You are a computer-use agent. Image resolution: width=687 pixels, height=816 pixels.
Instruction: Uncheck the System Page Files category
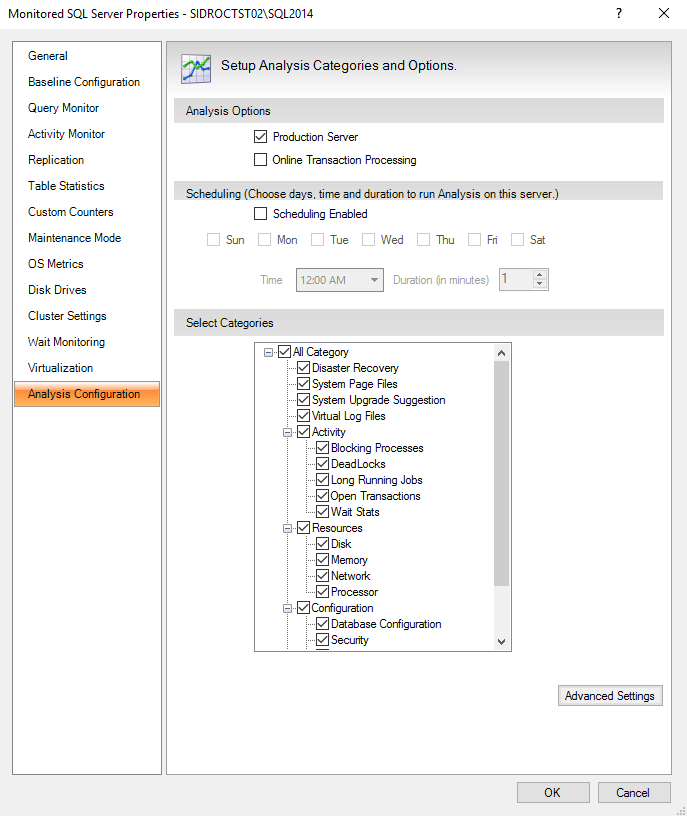[x=303, y=384]
